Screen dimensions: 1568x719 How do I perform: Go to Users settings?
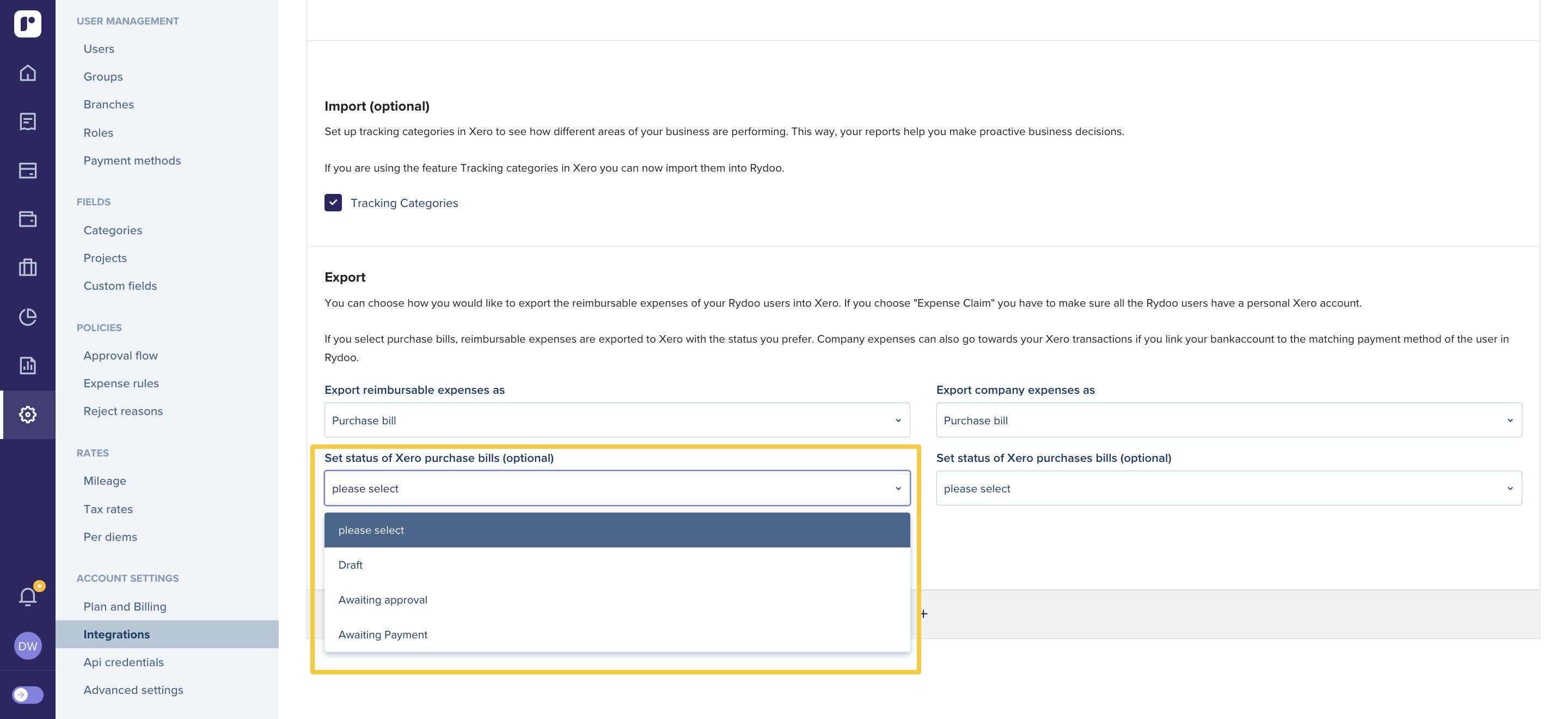click(x=99, y=48)
